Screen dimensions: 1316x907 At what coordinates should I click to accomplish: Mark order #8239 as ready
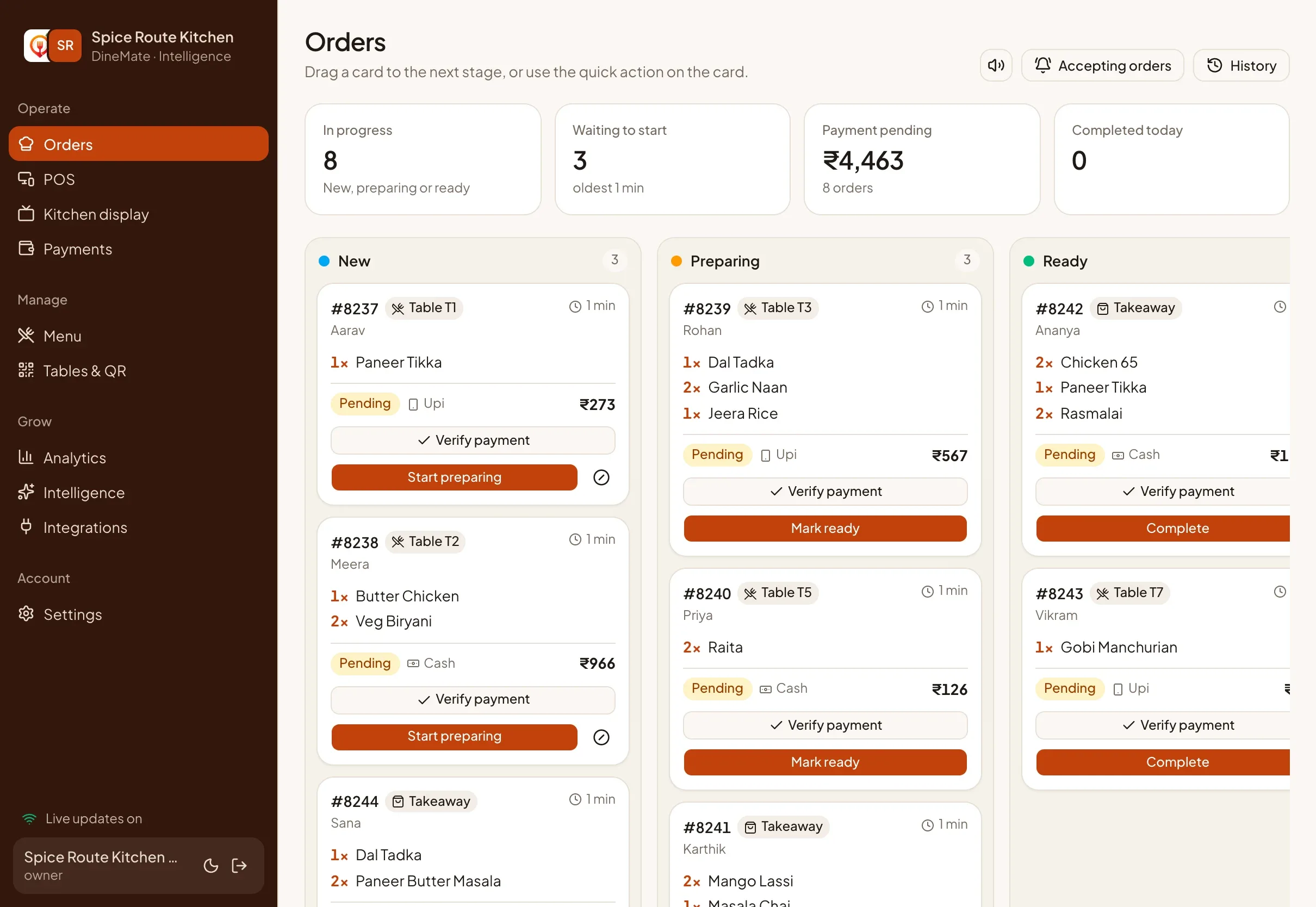pyautogui.click(x=825, y=529)
